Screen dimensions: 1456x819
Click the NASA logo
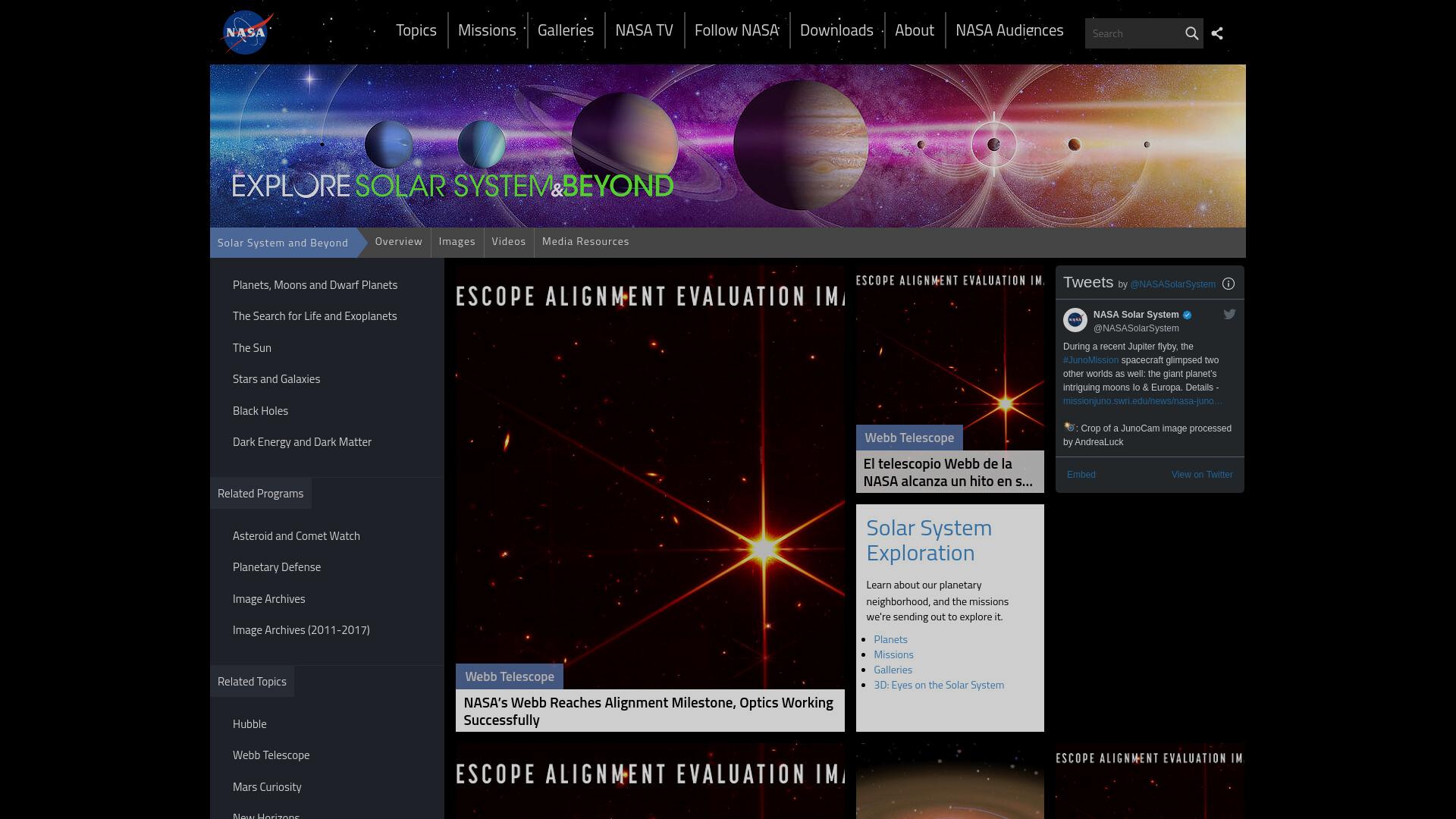pos(247,32)
